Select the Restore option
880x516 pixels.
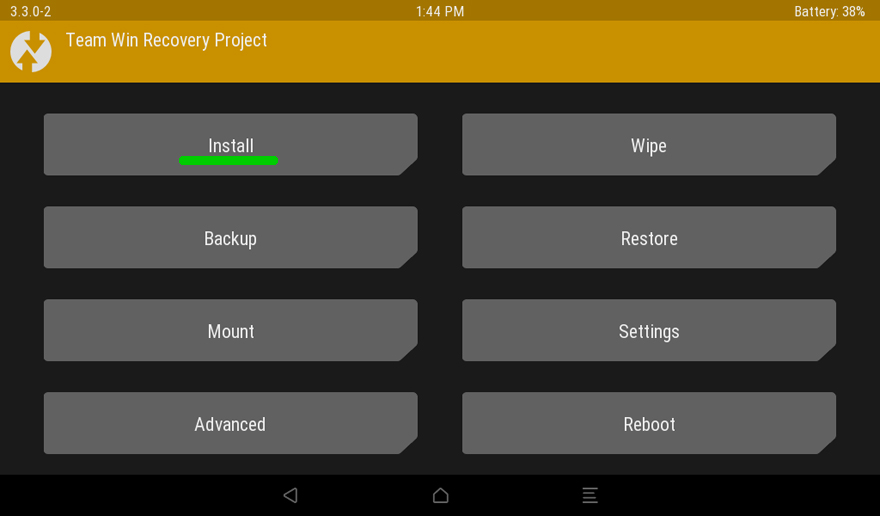649,238
